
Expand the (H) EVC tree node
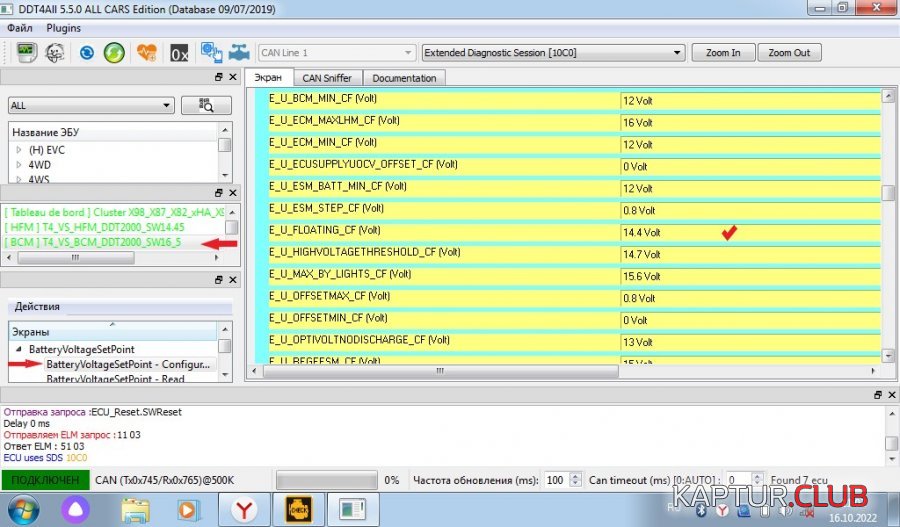tap(19, 150)
